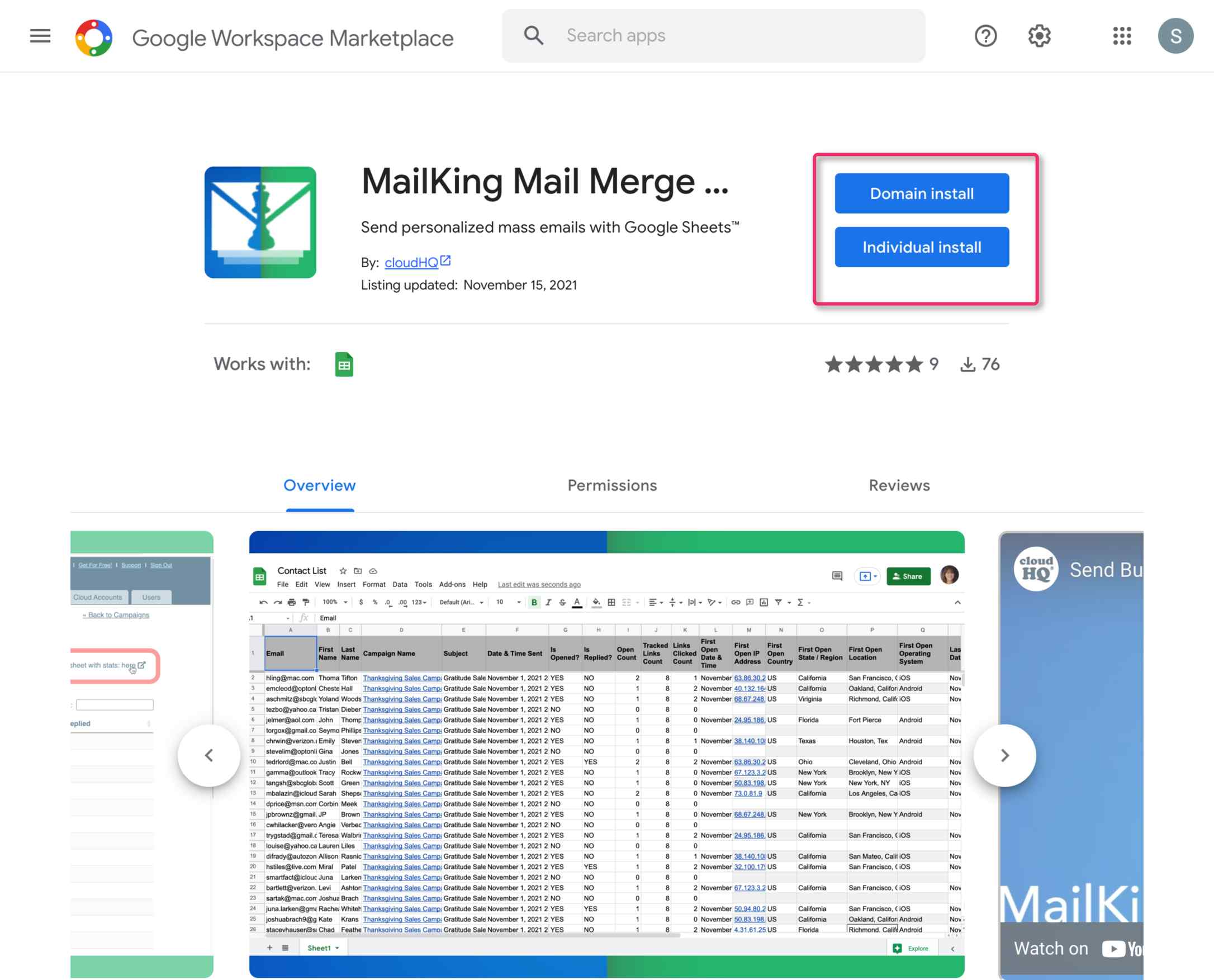
Task: Click the italic toolbar icon
Action: pyautogui.click(x=548, y=602)
